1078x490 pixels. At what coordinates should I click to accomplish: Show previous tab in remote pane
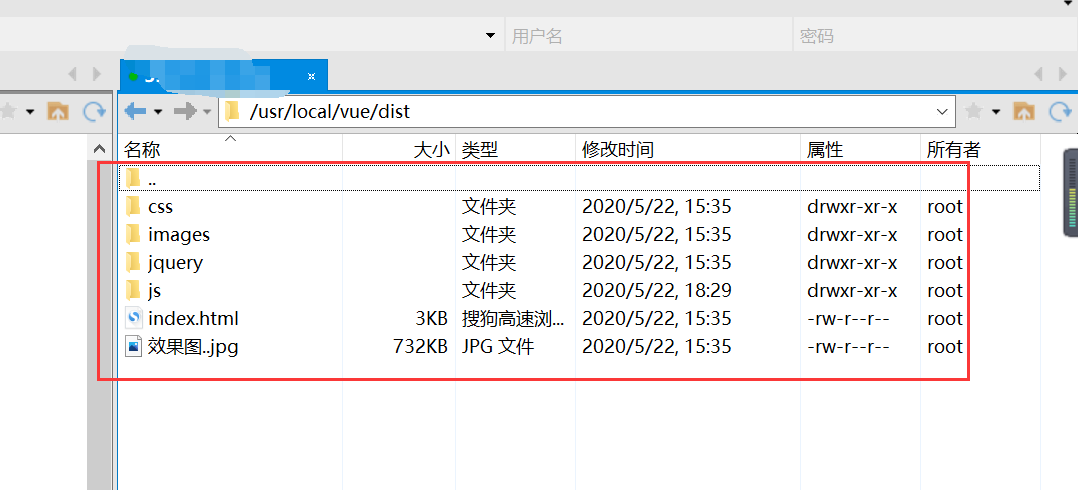tap(1038, 74)
